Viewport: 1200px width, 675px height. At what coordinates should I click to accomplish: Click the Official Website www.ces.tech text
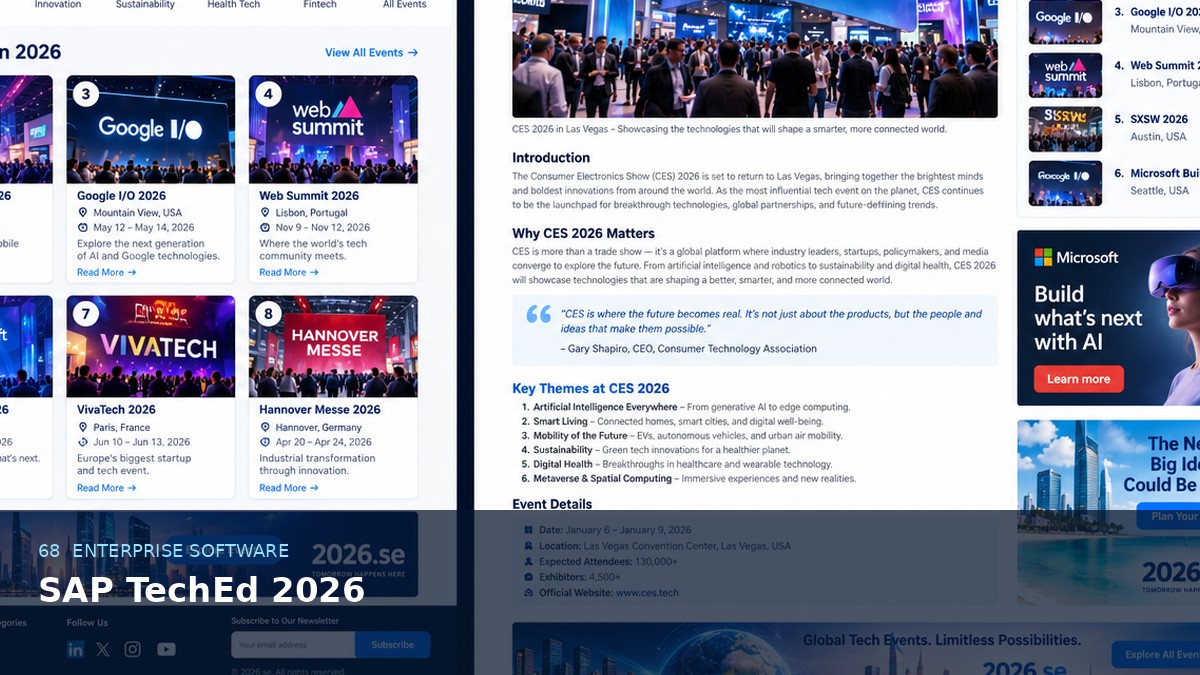pyautogui.click(x=609, y=593)
